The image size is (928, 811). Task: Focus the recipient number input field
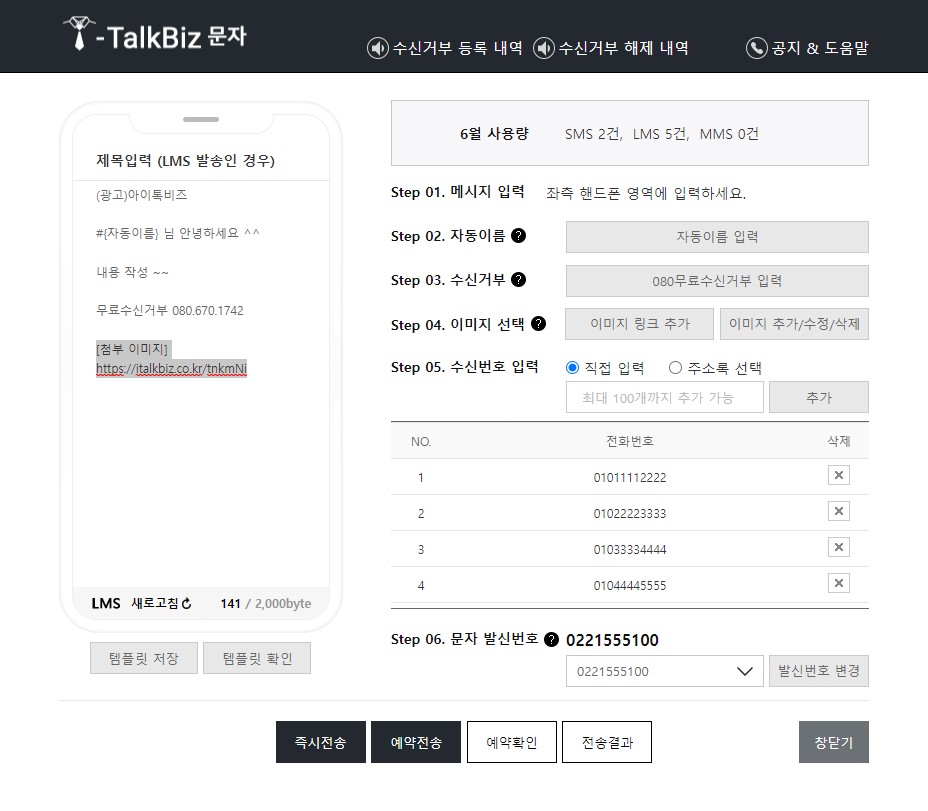pyautogui.click(x=665, y=397)
